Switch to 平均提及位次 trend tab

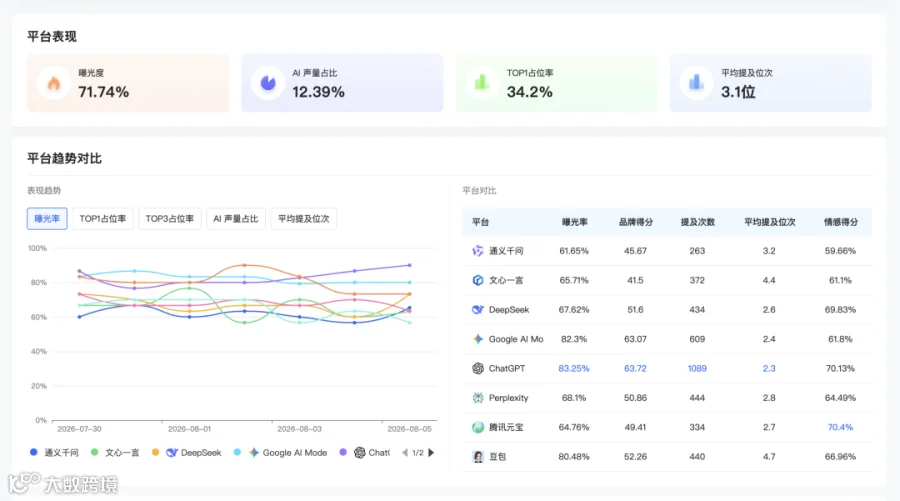[x=304, y=219]
